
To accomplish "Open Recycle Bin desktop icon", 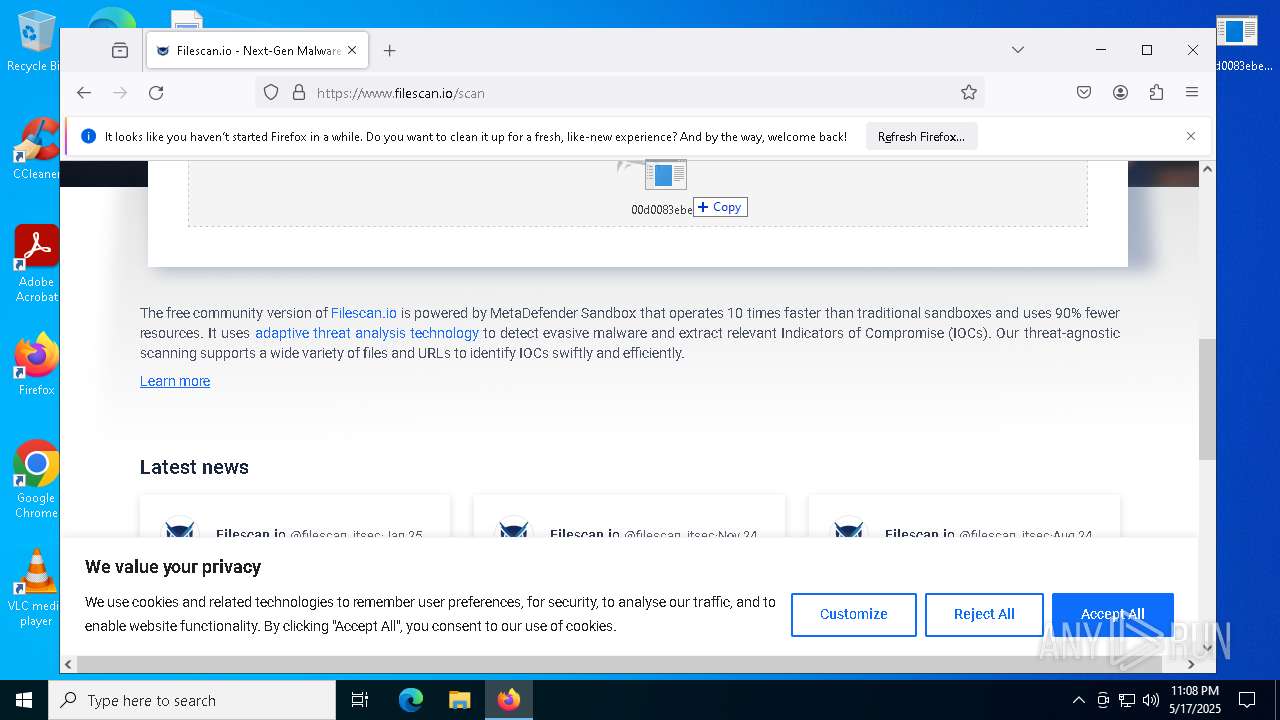I will click(34, 40).
